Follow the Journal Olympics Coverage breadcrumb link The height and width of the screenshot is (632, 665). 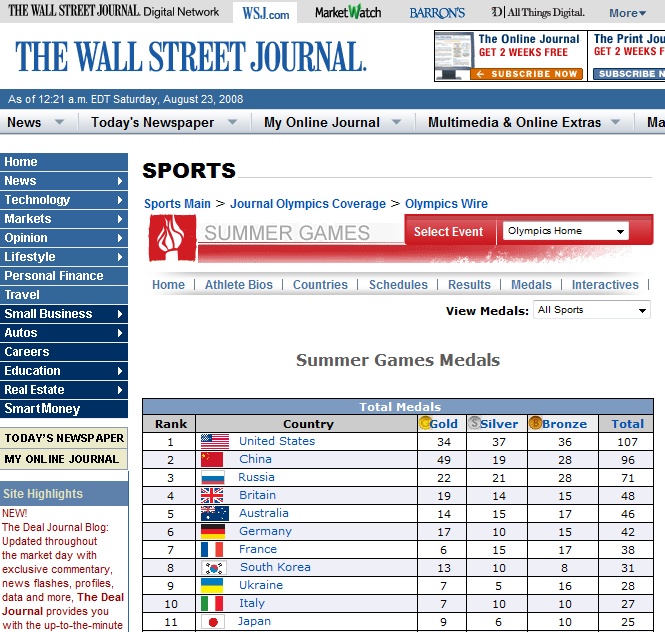click(x=308, y=204)
